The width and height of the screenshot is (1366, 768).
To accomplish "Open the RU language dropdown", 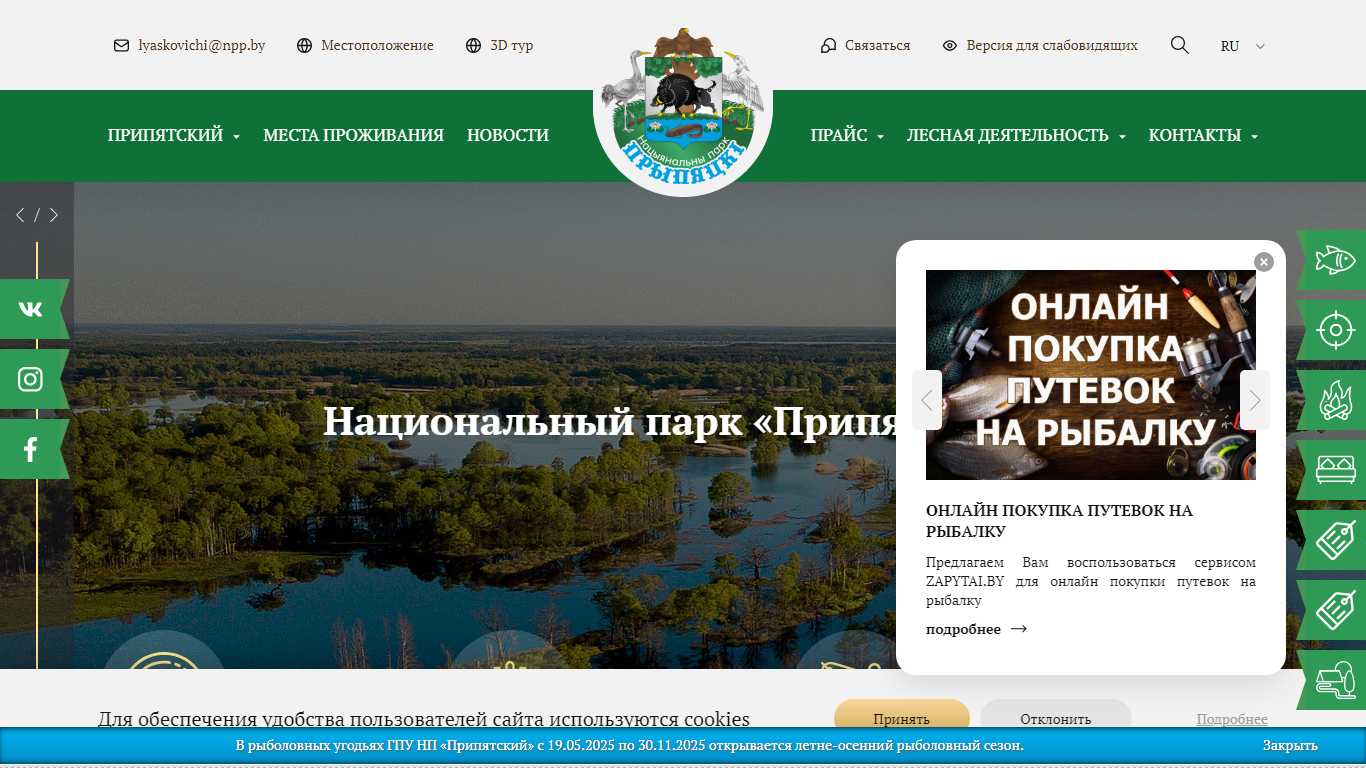I will coord(1243,46).
